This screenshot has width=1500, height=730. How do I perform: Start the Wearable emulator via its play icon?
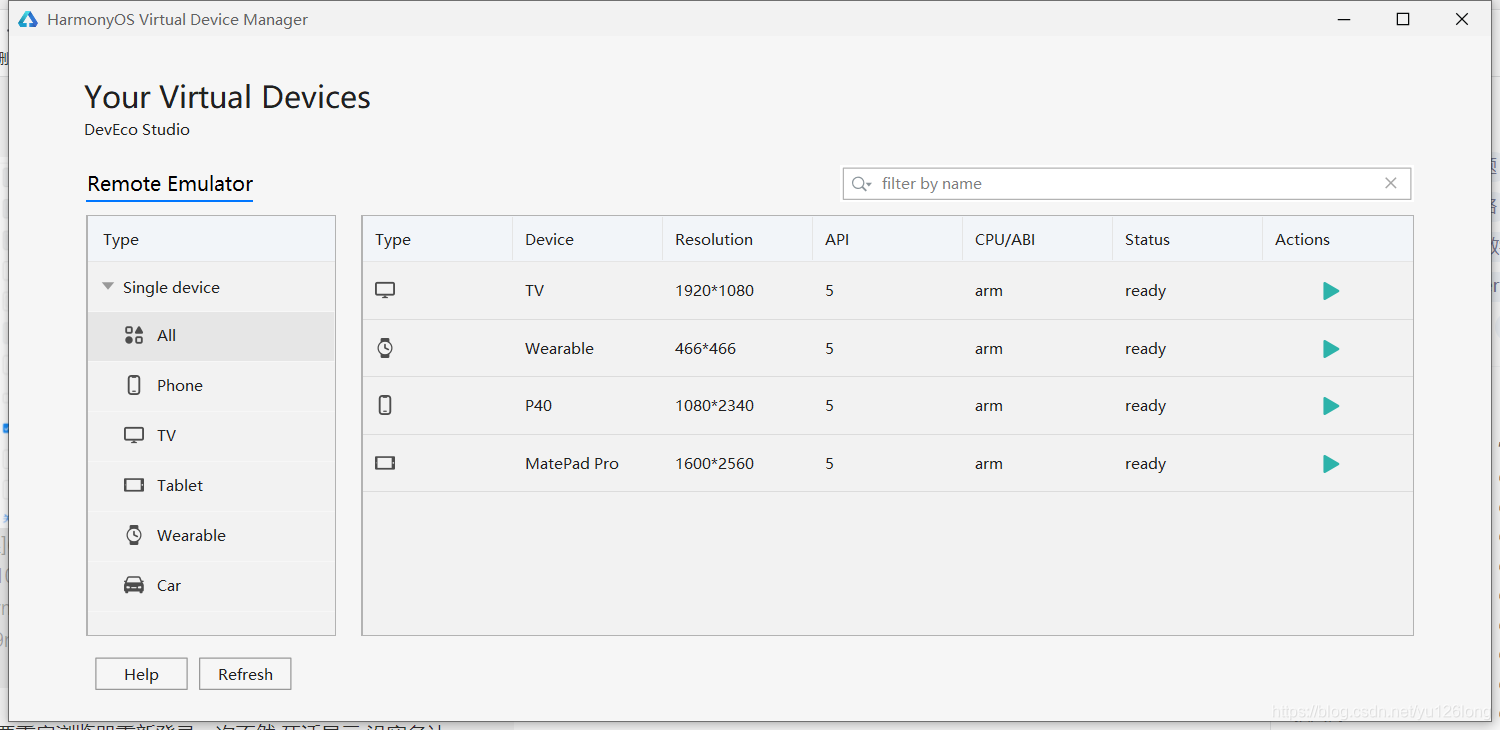point(1331,349)
